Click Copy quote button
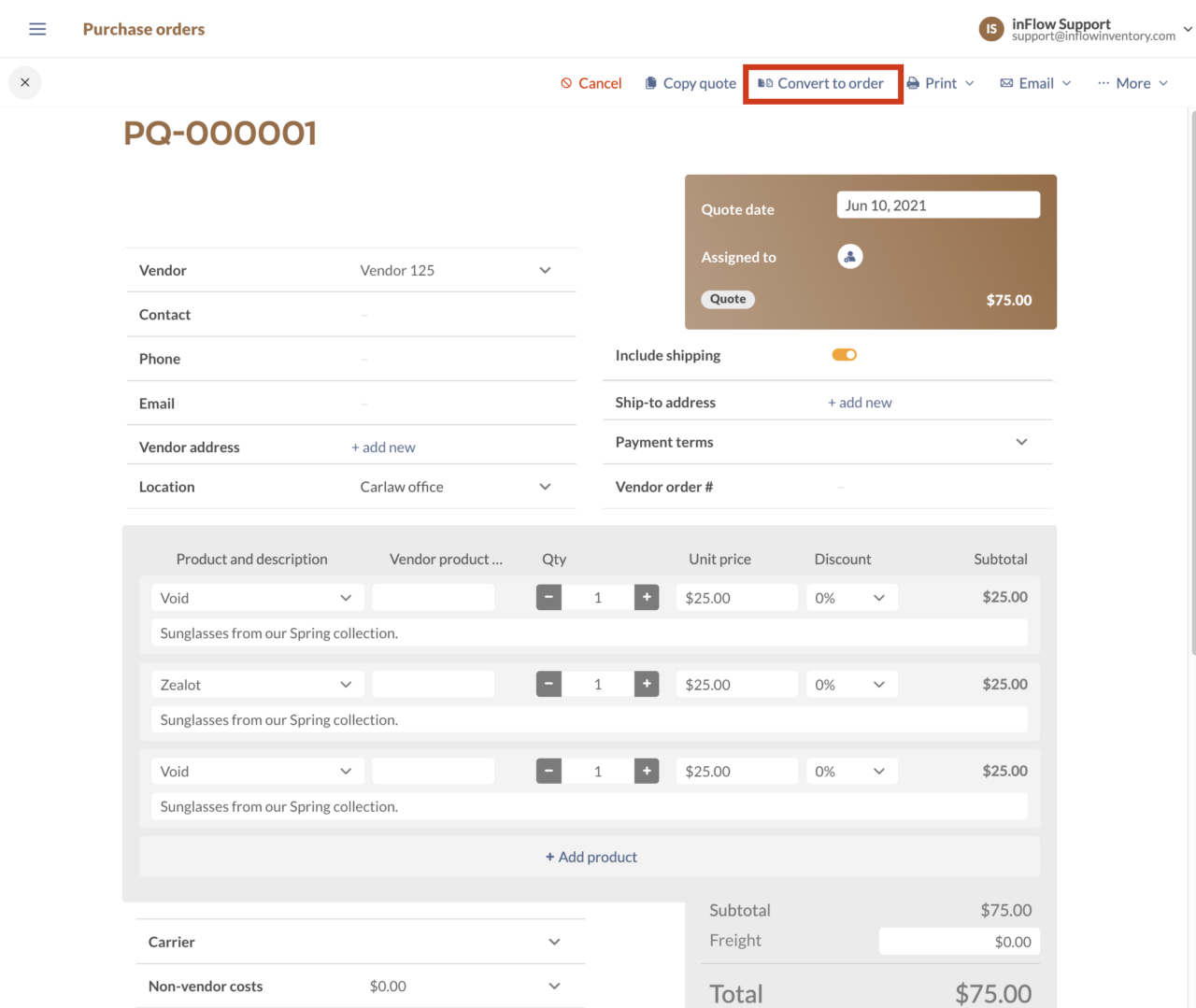This screenshot has width=1196, height=1008. click(691, 83)
